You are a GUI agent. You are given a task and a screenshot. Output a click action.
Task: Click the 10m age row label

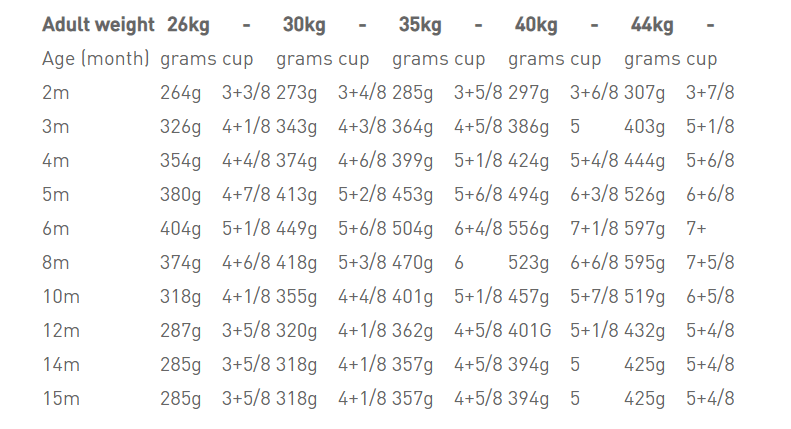point(60,296)
